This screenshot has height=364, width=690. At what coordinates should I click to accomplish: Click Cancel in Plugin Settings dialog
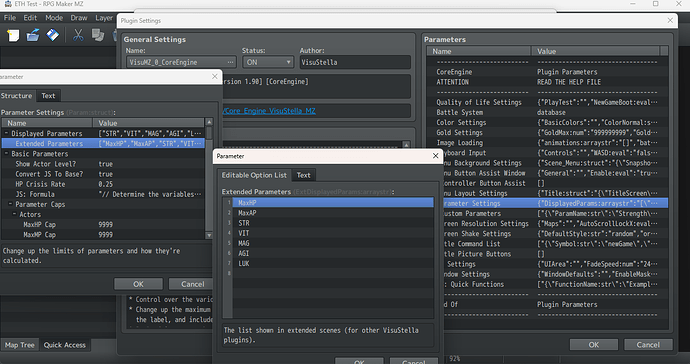(648, 345)
